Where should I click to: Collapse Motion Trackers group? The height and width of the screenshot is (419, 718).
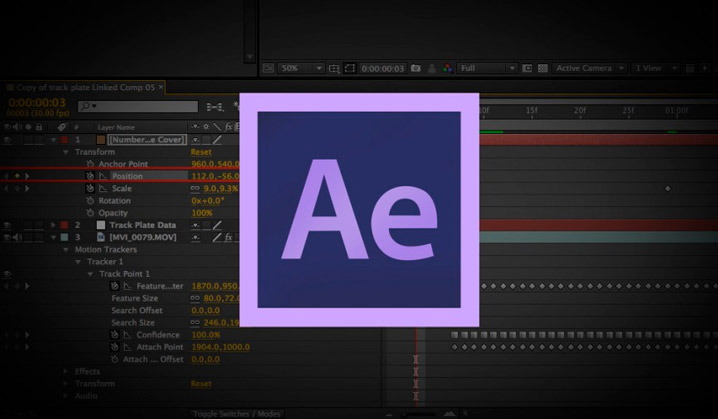[65, 250]
